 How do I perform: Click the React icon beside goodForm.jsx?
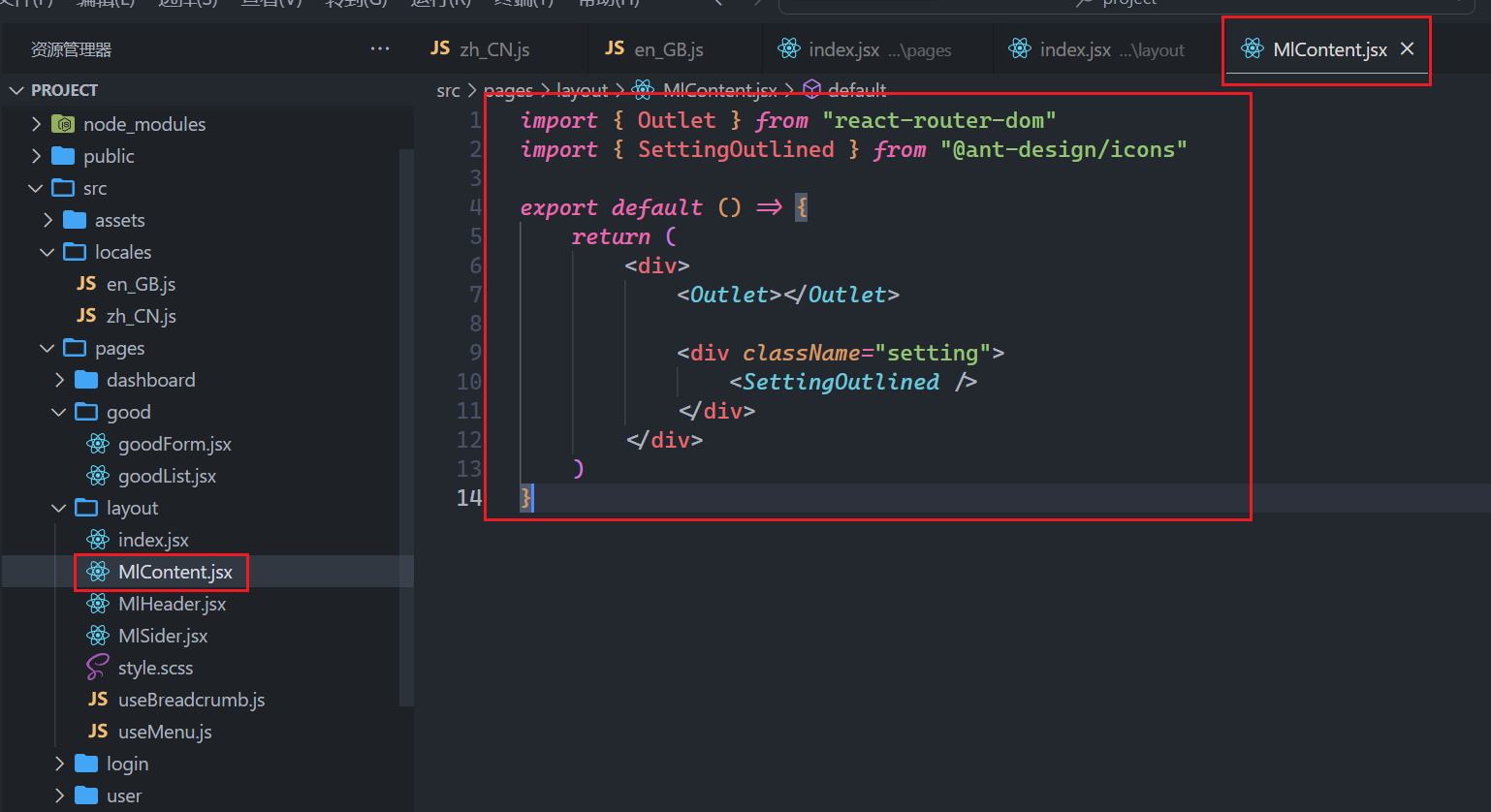[x=98, y=444]
